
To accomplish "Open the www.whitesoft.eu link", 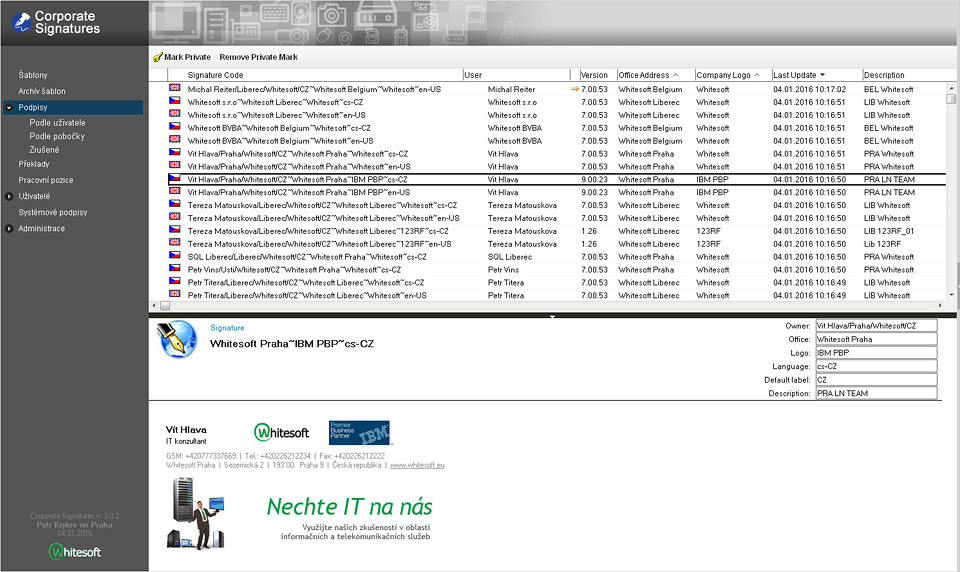I will (x=417, y=465).
